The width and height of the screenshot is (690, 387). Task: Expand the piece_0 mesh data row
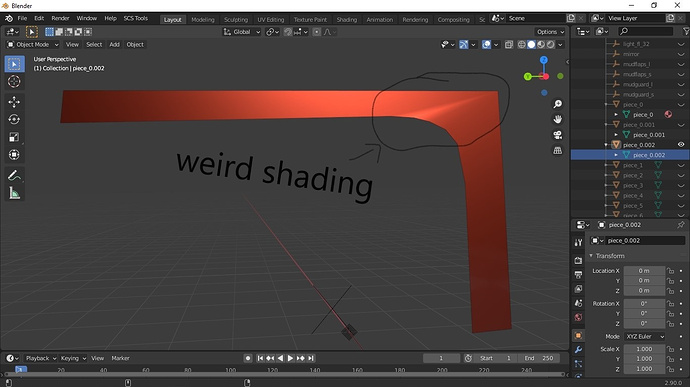click(616, 114)
